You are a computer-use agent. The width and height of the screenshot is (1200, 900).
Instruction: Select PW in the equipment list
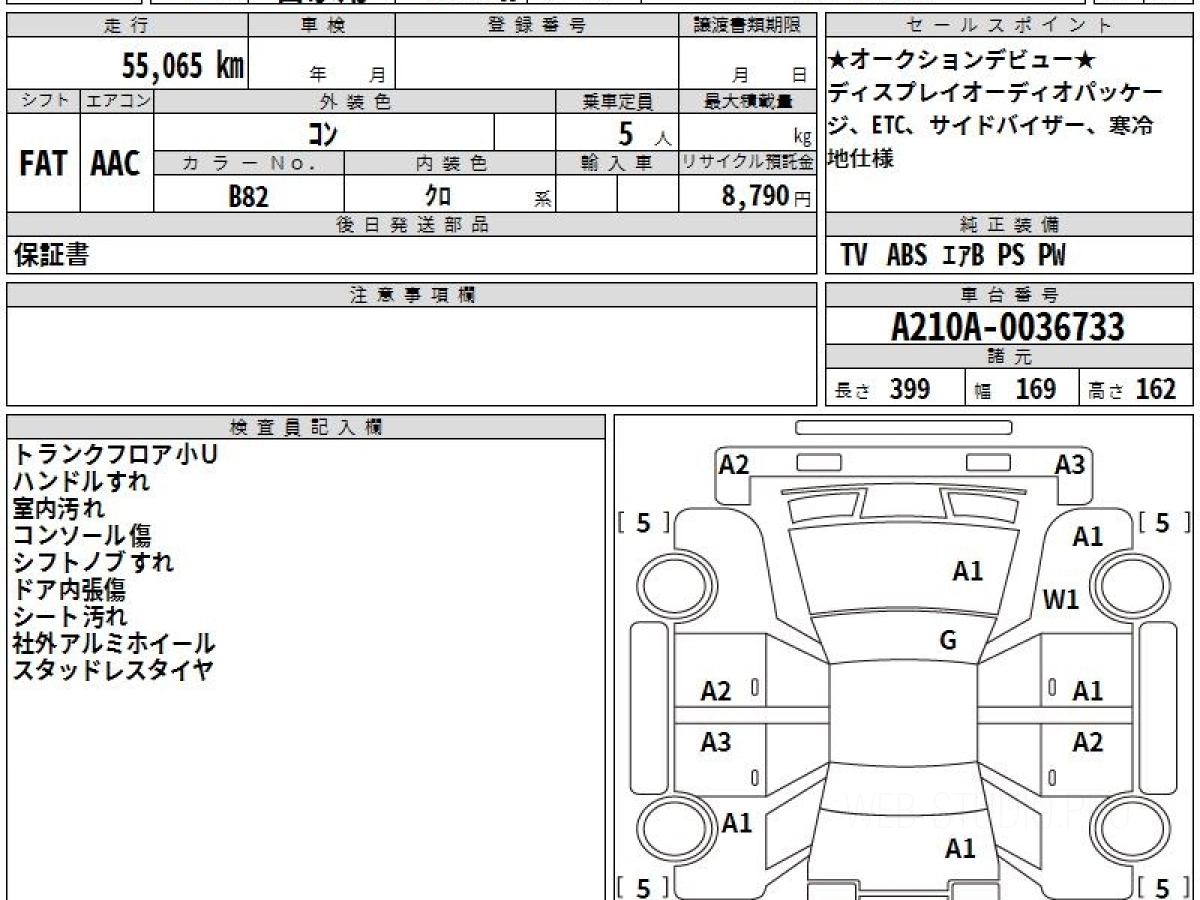click(x=1051, y=255)
